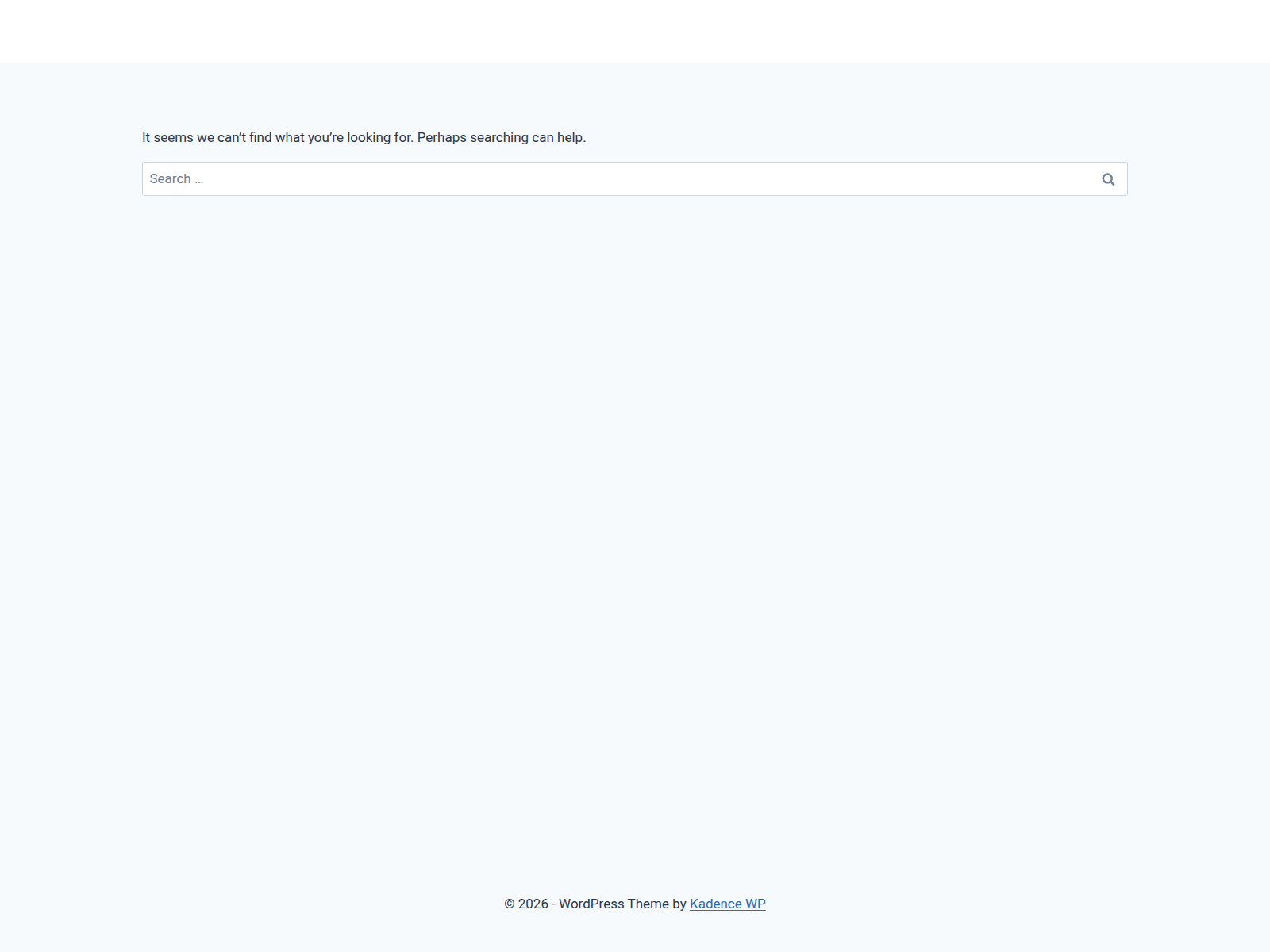Click the empty area below the search bar

click(x=635, y=476)
